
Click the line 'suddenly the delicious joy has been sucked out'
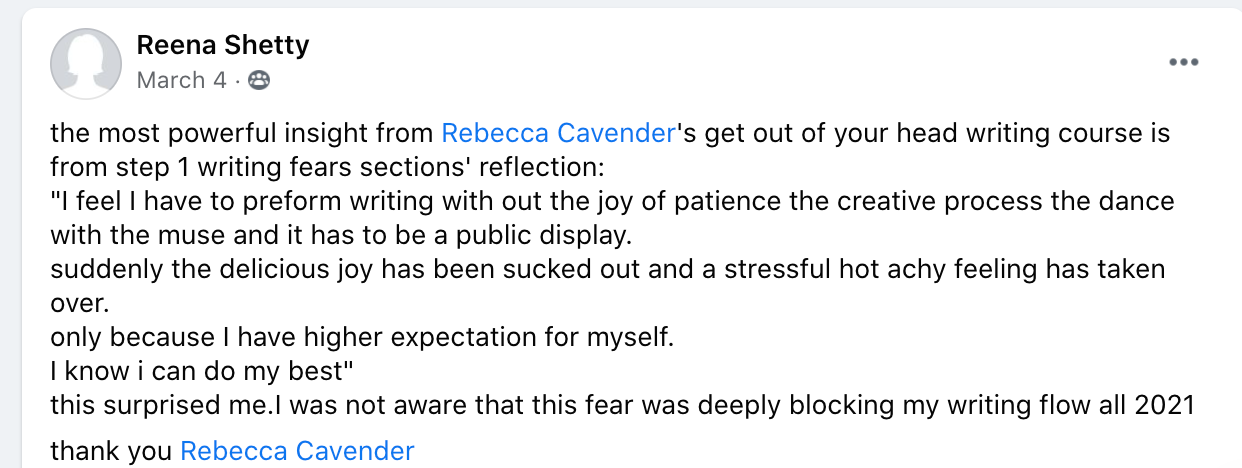[608, 269]
